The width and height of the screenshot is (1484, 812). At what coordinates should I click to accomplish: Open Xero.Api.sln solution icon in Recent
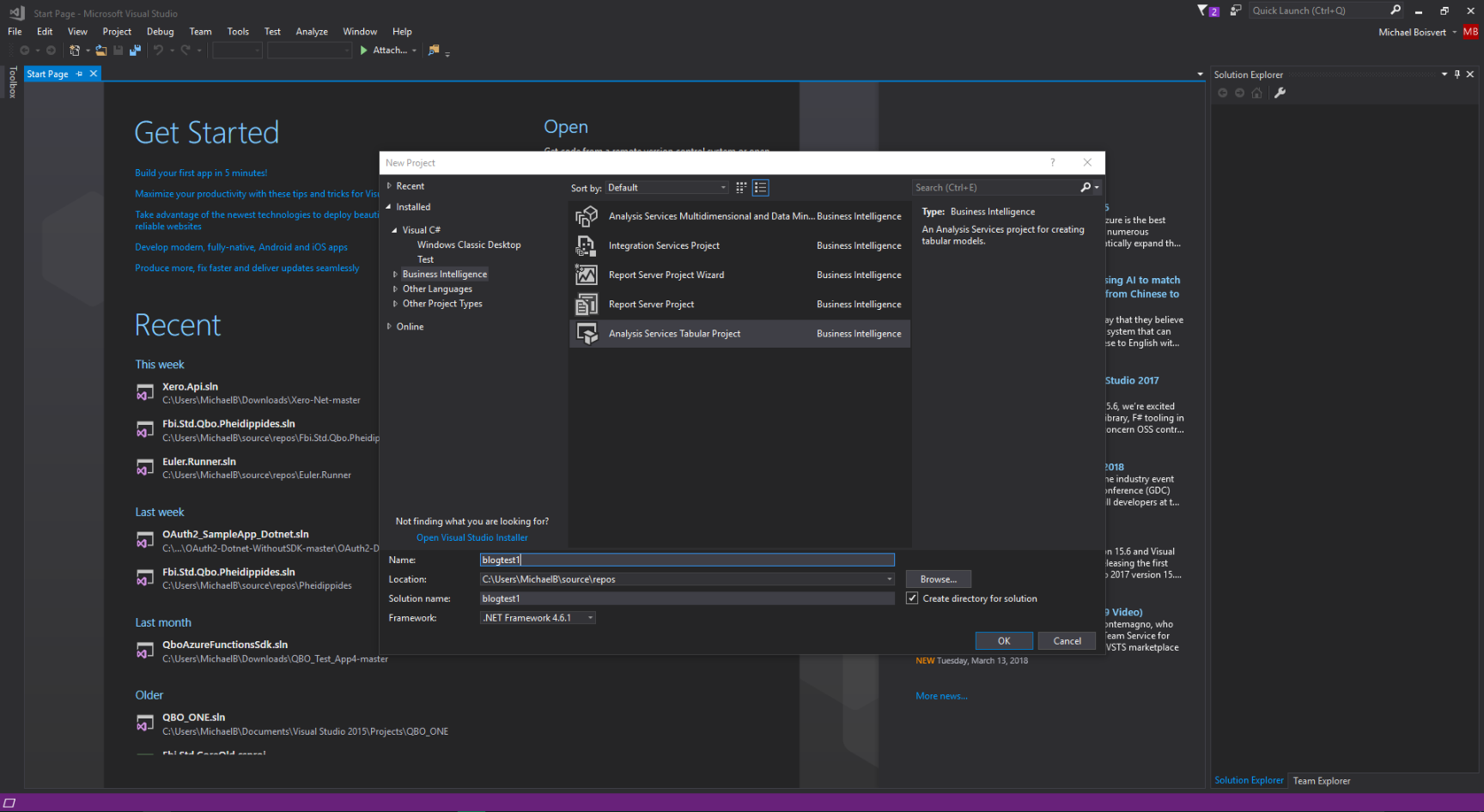[145, 393]
